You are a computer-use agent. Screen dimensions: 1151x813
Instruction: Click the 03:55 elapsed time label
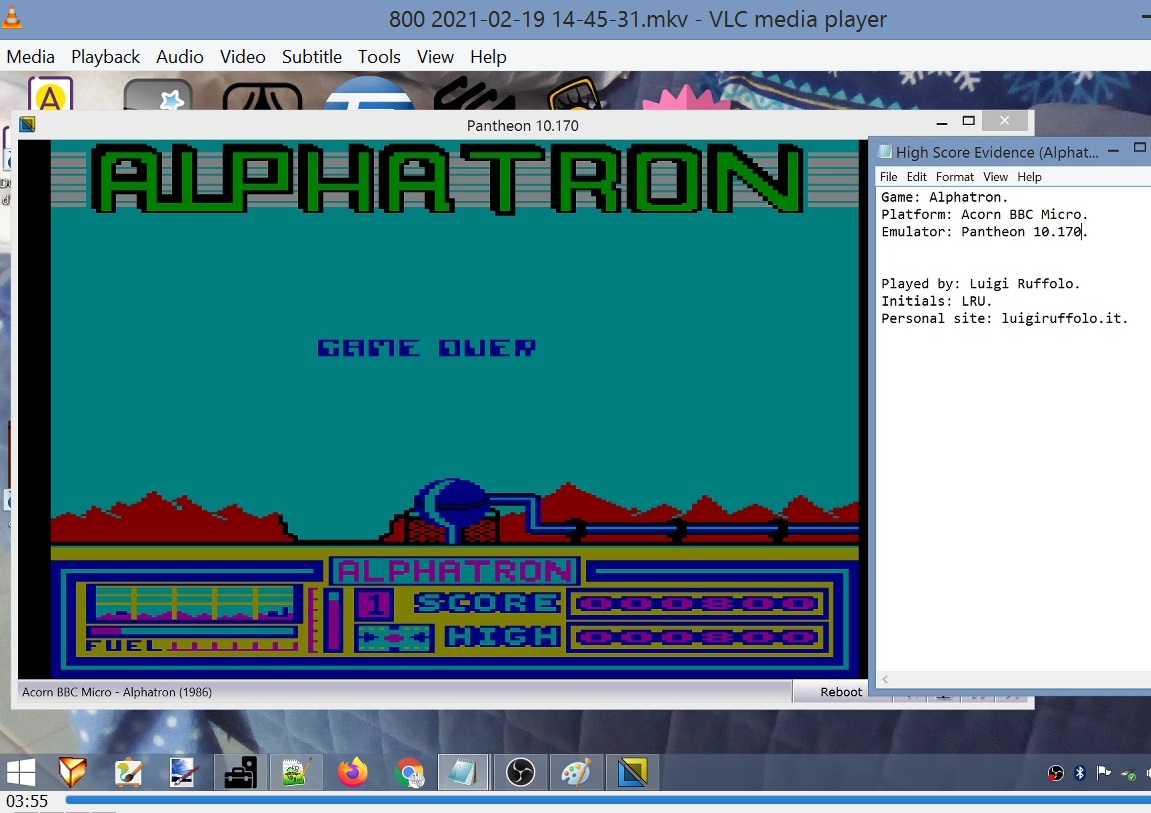tap(27, 801)
